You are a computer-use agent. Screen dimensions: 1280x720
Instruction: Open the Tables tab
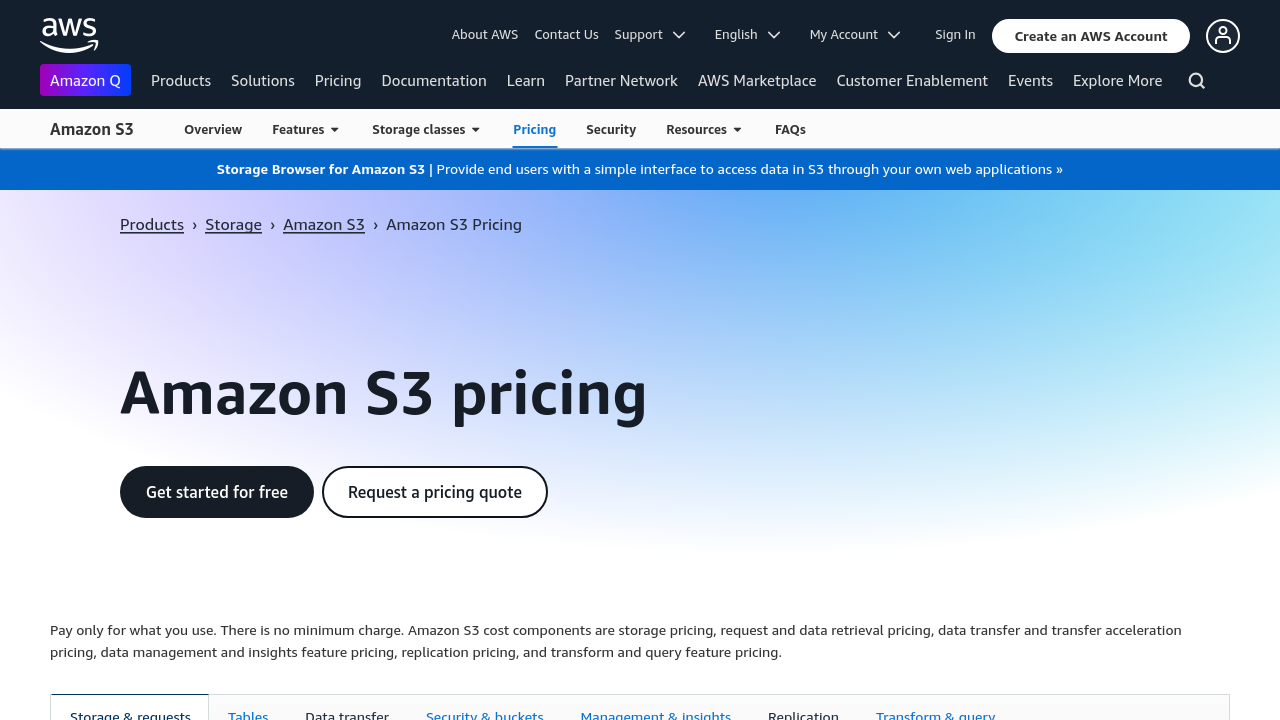point(248,710)
